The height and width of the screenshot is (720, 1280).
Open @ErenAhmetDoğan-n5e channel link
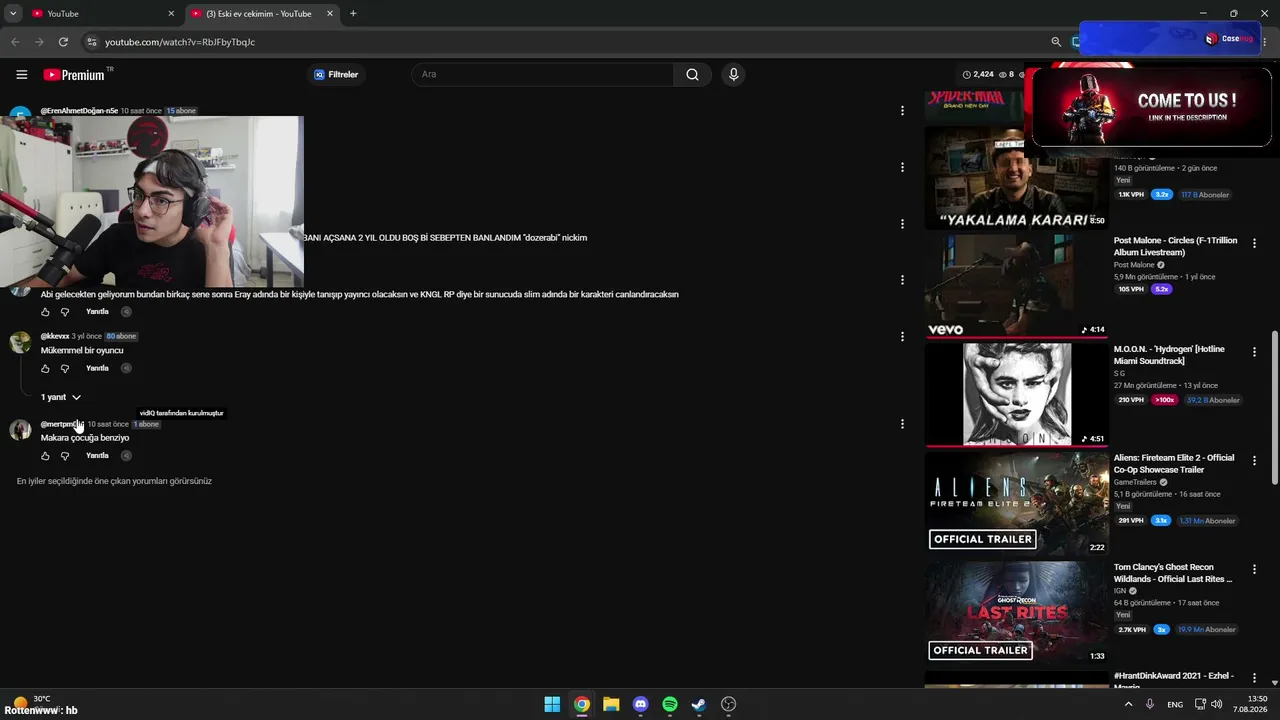coord(79,111)
